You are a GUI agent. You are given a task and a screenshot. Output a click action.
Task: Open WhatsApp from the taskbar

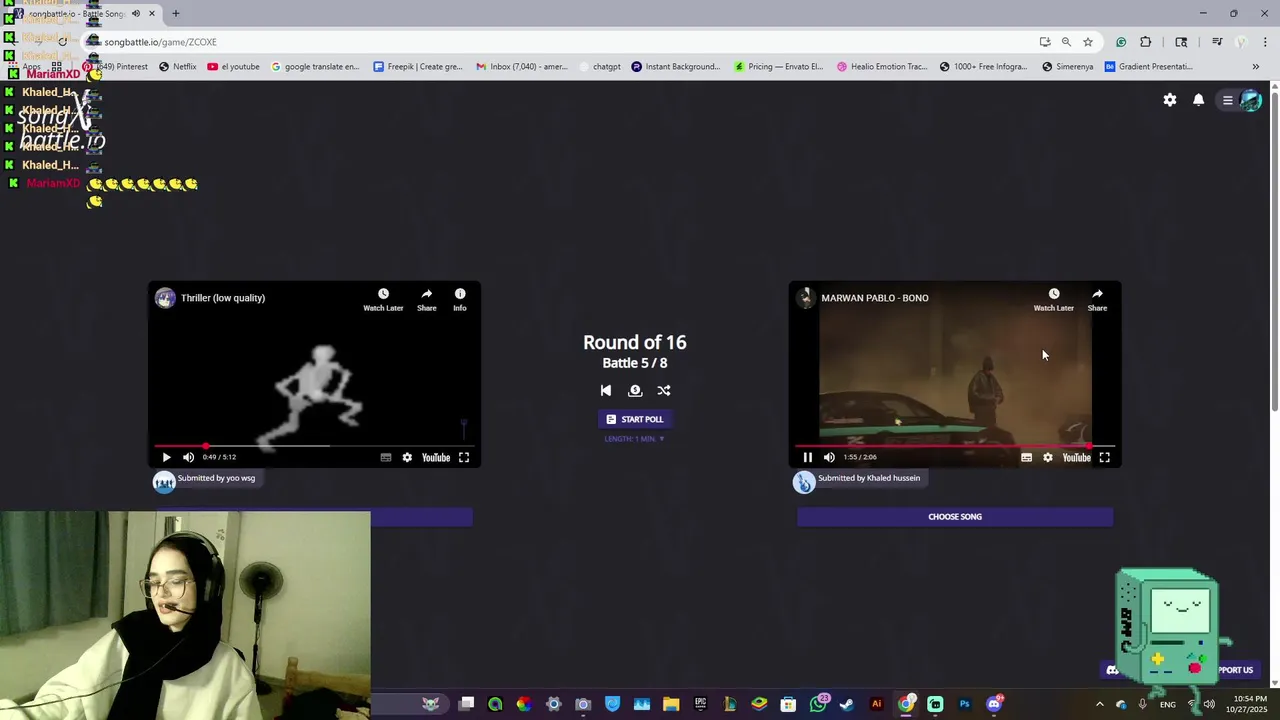point(818,704)
